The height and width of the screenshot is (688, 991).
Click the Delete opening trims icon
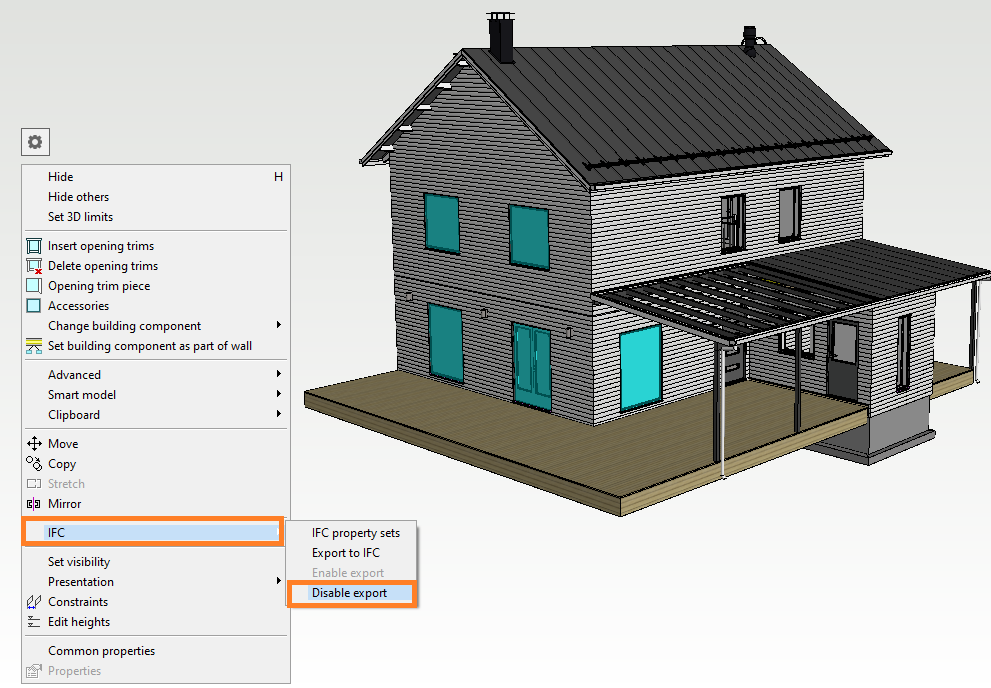(34, 266)
